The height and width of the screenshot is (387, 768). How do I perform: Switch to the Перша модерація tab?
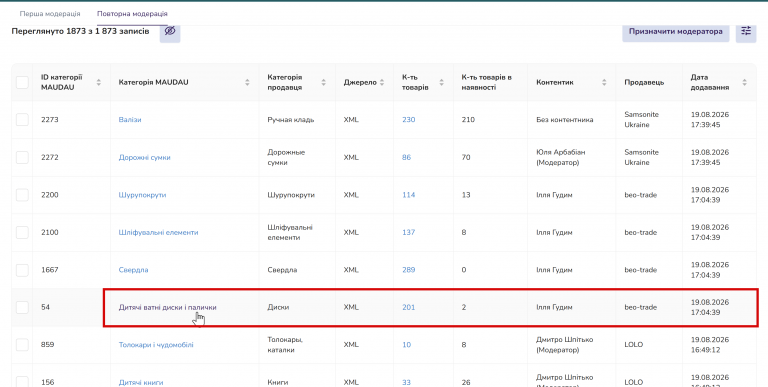(50, 14)
